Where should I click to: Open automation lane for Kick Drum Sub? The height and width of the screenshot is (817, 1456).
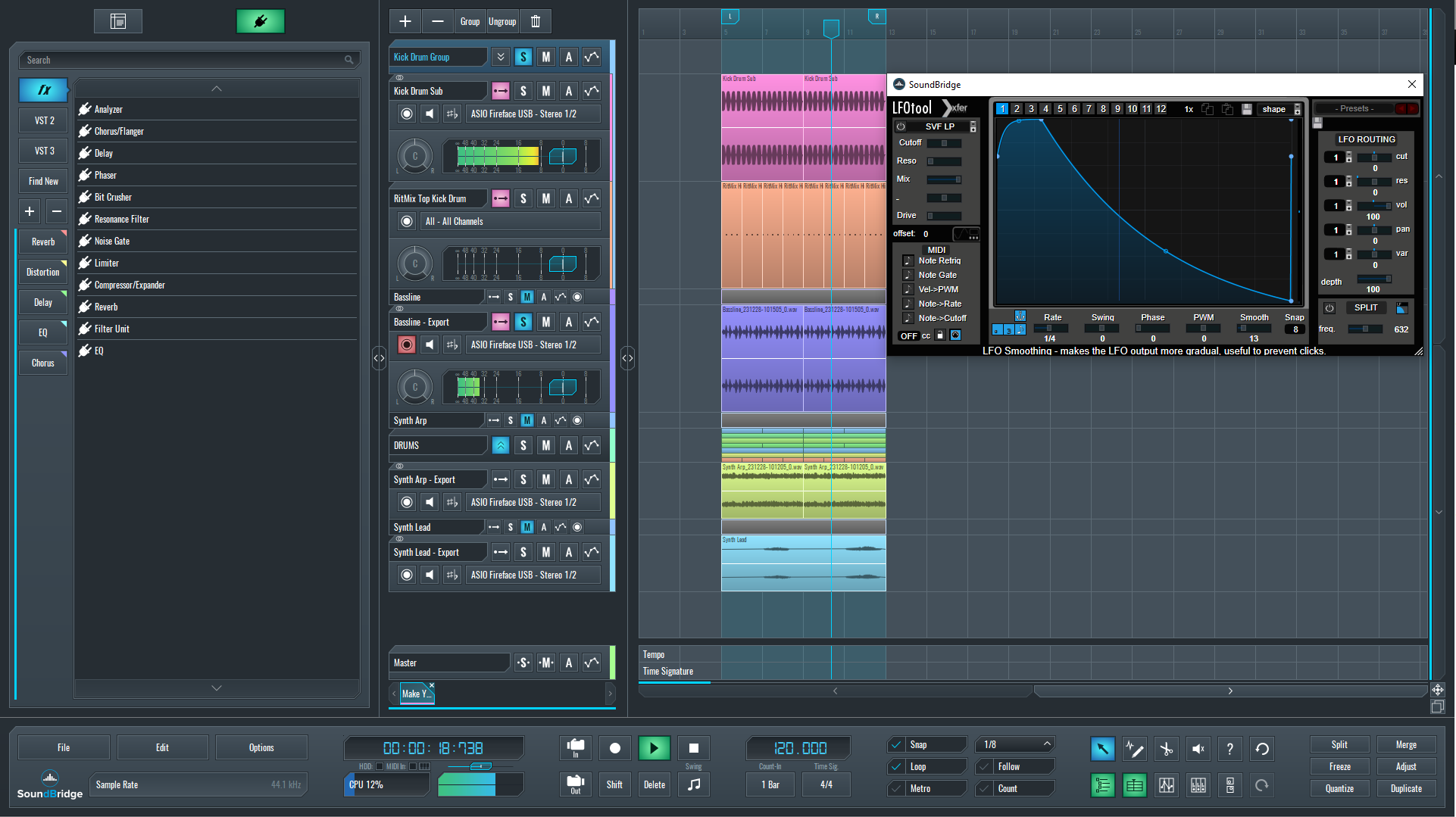coord(592,91)
